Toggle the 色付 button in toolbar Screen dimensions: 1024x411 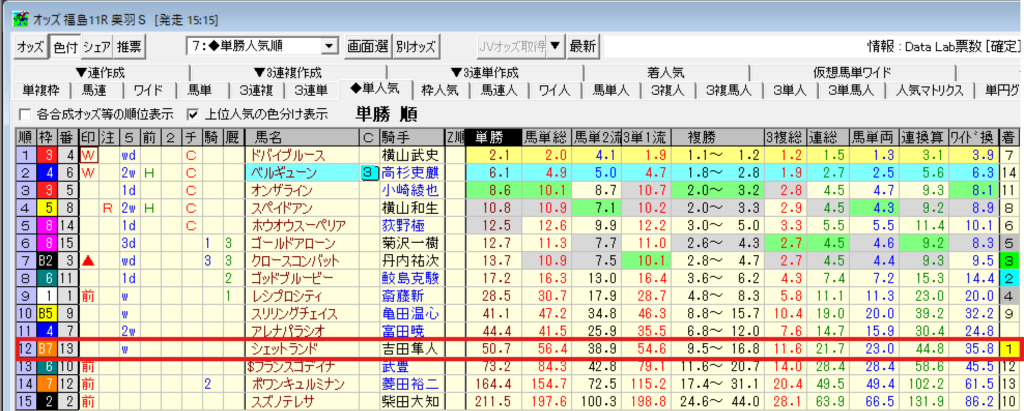click(64, 46)
